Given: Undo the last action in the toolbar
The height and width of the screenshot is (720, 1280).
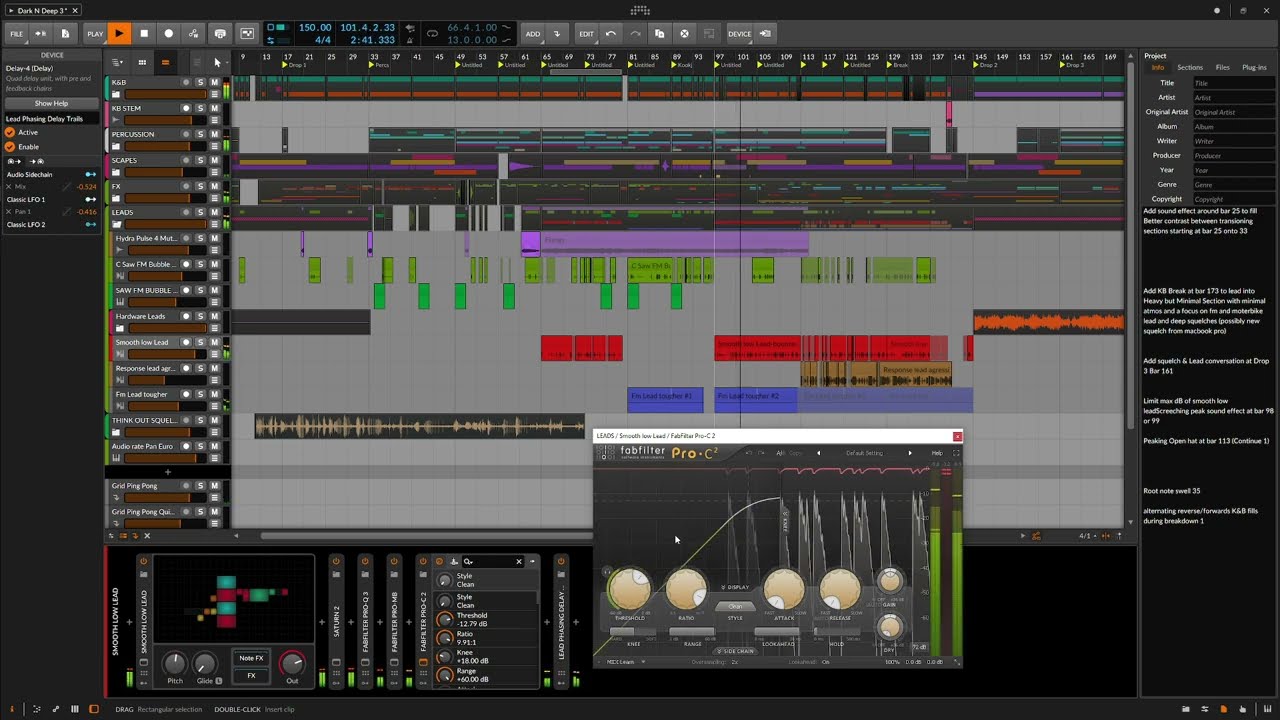Looking at the screenshot, I should click(611, 33).
